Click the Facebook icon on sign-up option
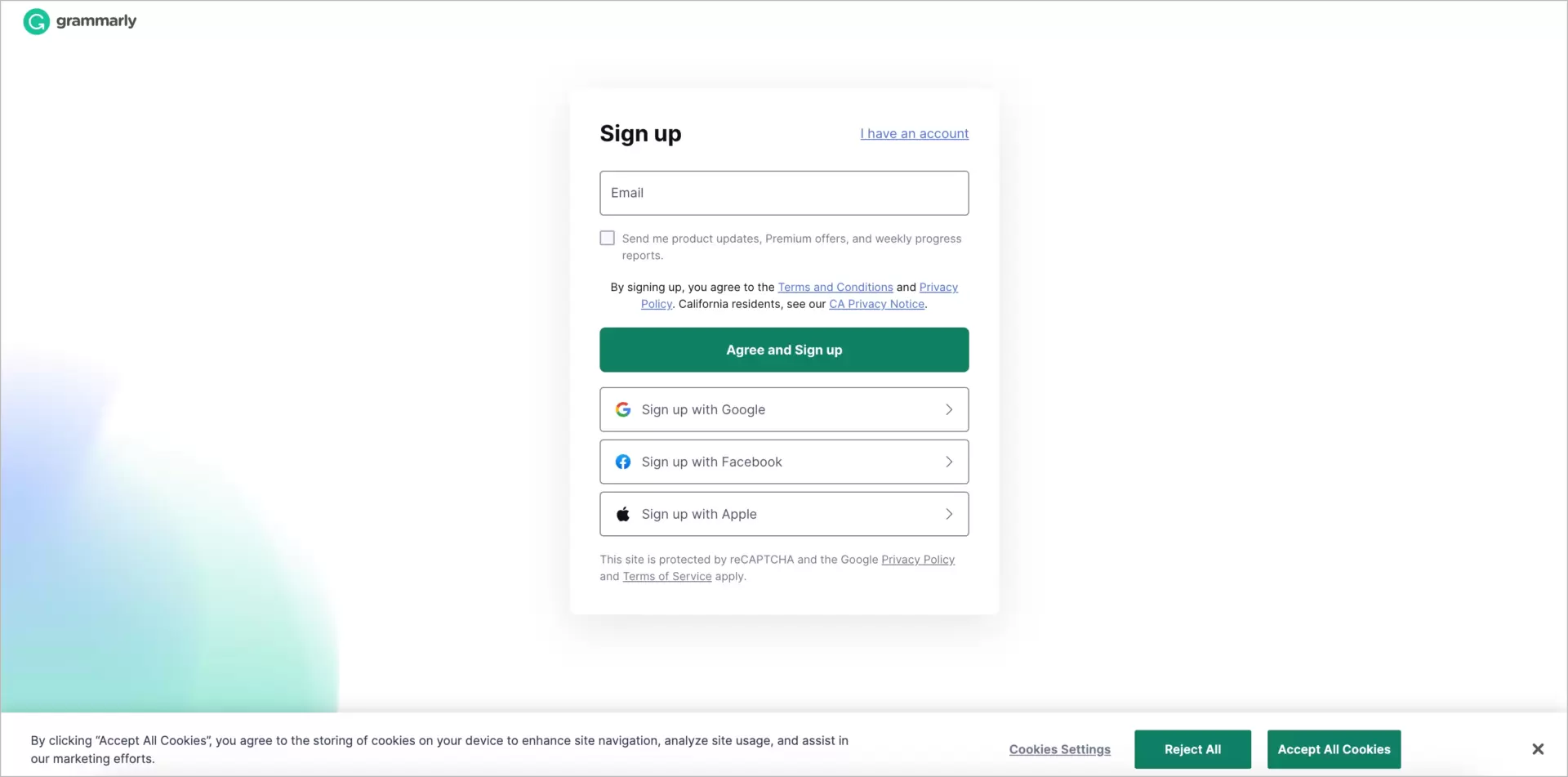 (623, 462)
